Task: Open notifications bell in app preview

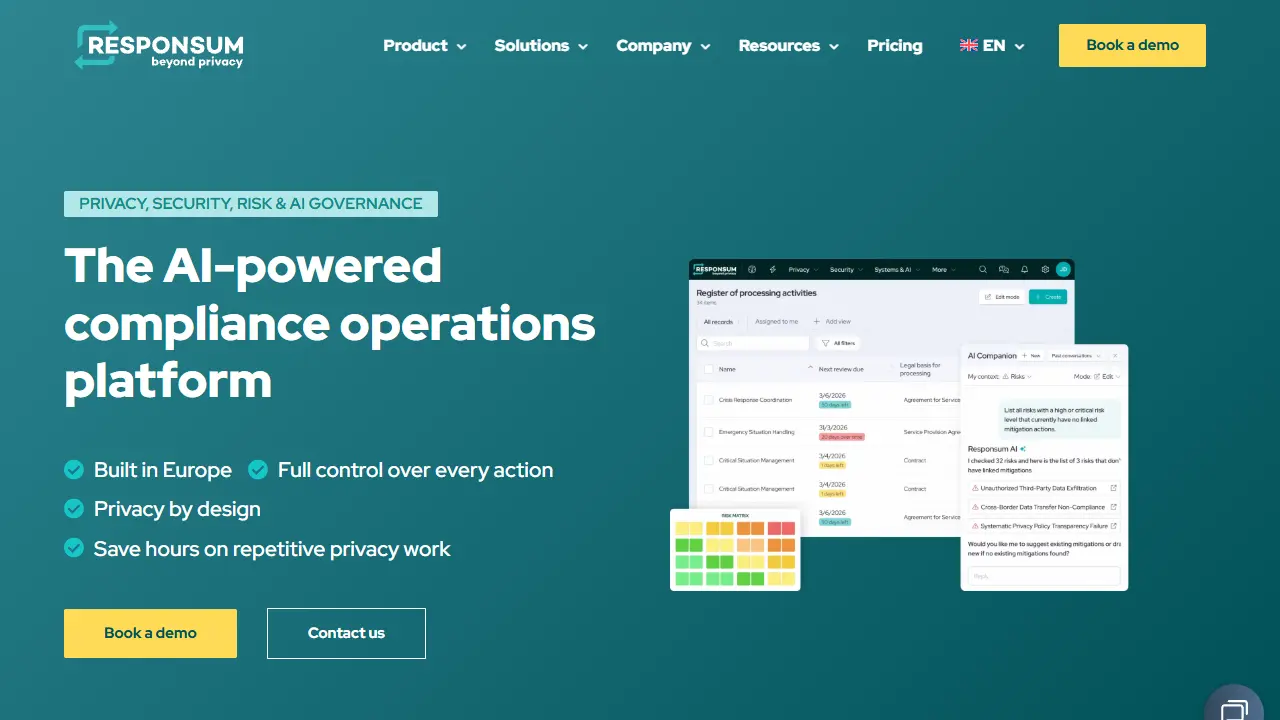Action: (1024, 269)
